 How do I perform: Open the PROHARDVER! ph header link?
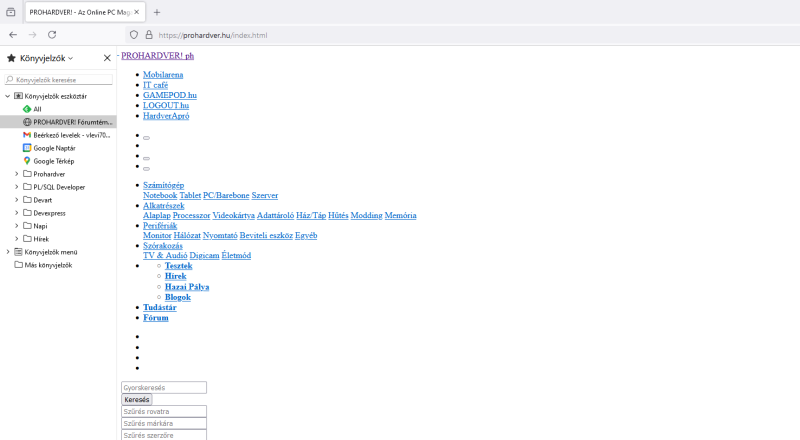pos(158,56)
